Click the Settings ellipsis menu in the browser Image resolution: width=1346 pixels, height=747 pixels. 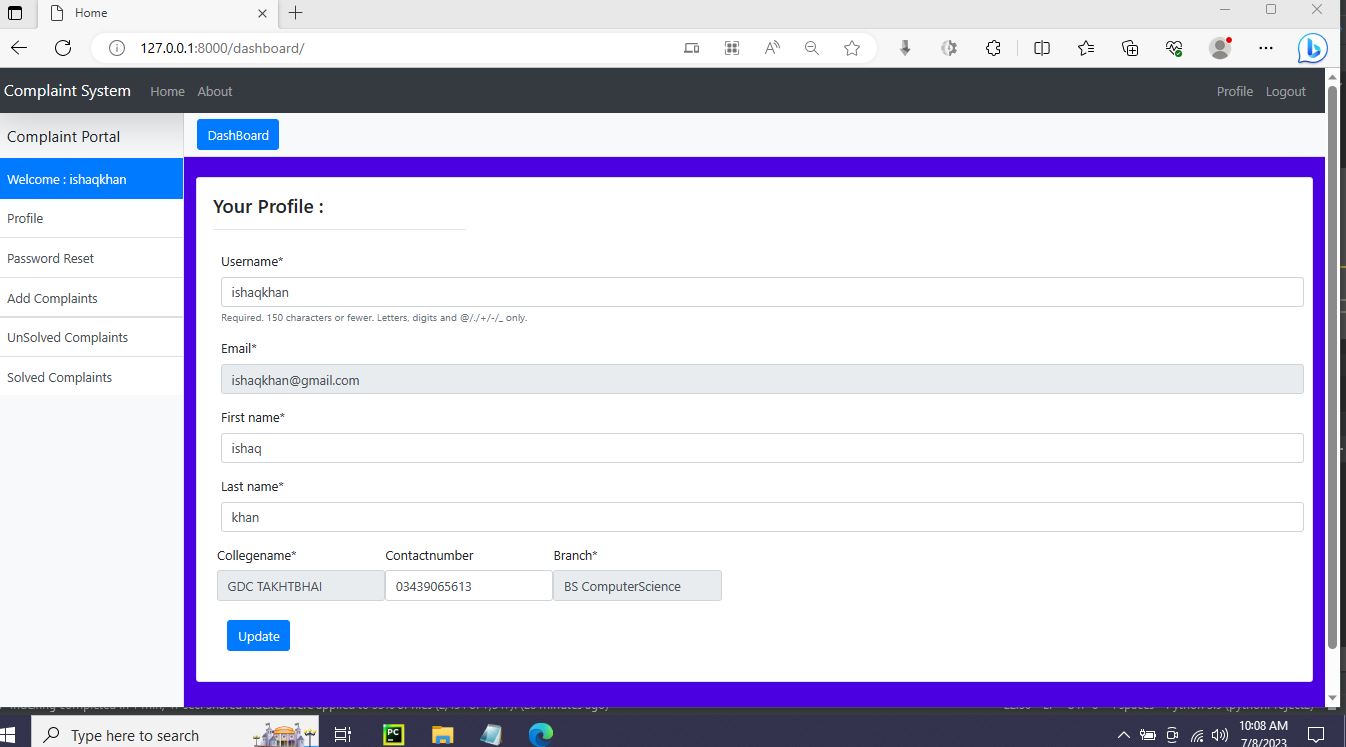[1266, 47]
